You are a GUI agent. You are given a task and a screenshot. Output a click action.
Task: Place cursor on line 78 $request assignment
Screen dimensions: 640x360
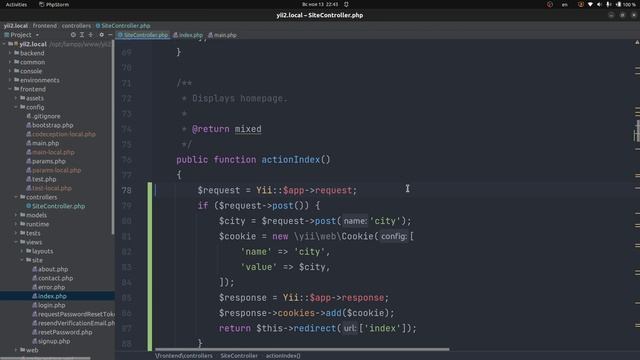coord(277,190)
